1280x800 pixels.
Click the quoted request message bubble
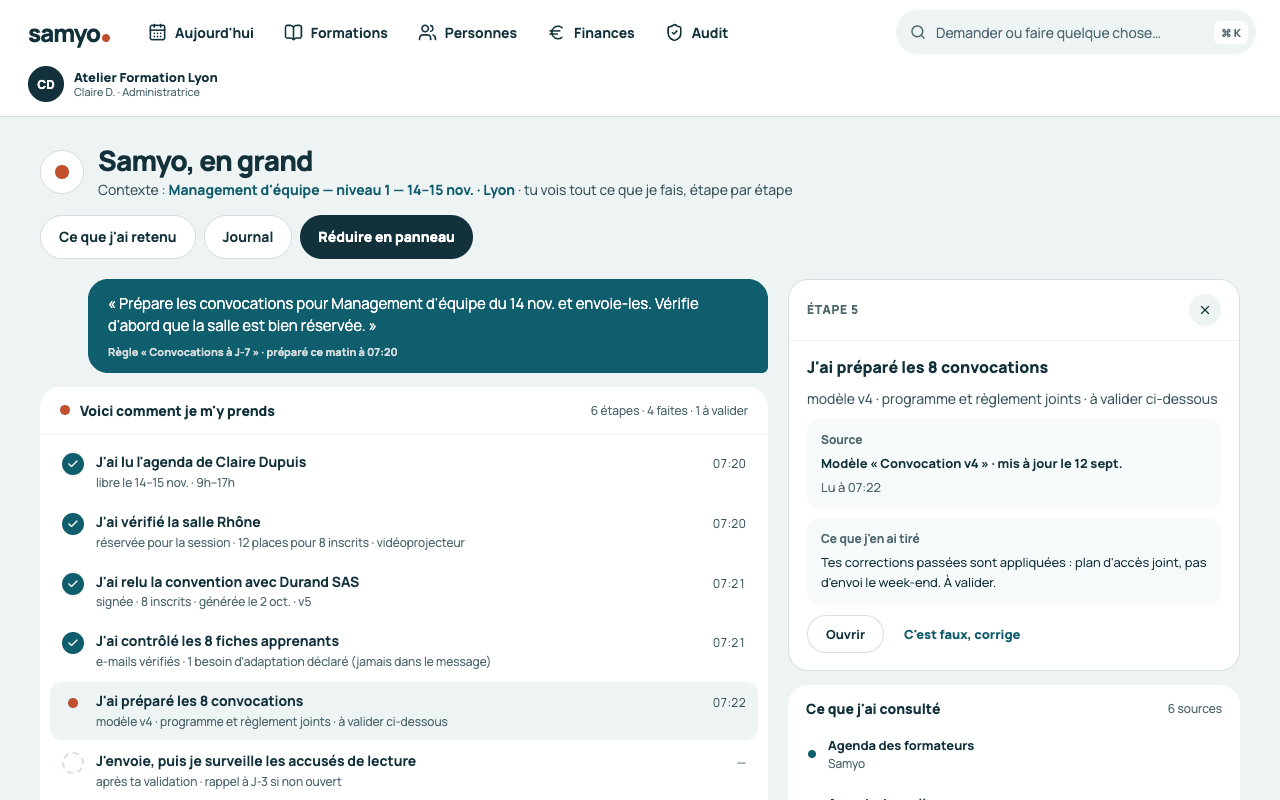pos(428,326)
